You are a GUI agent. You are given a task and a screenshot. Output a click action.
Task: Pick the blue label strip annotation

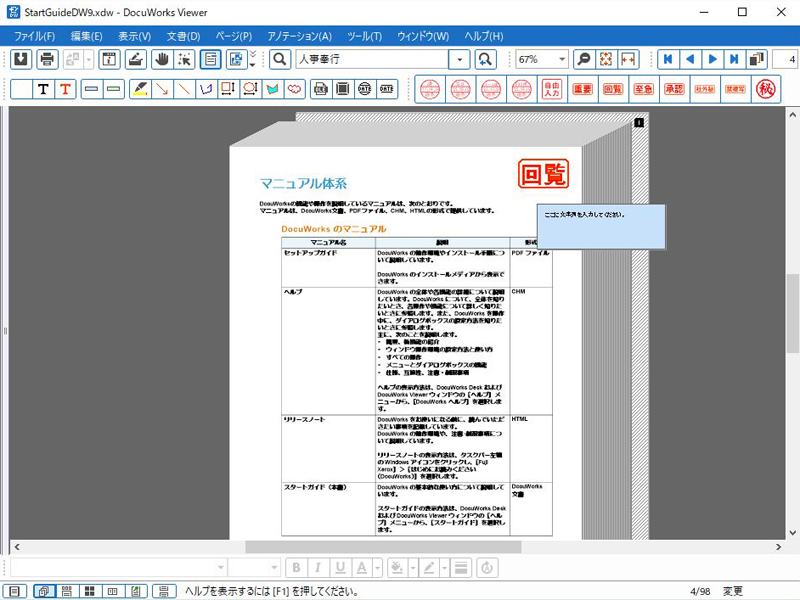pyautogui.click(x=92, y=89)
